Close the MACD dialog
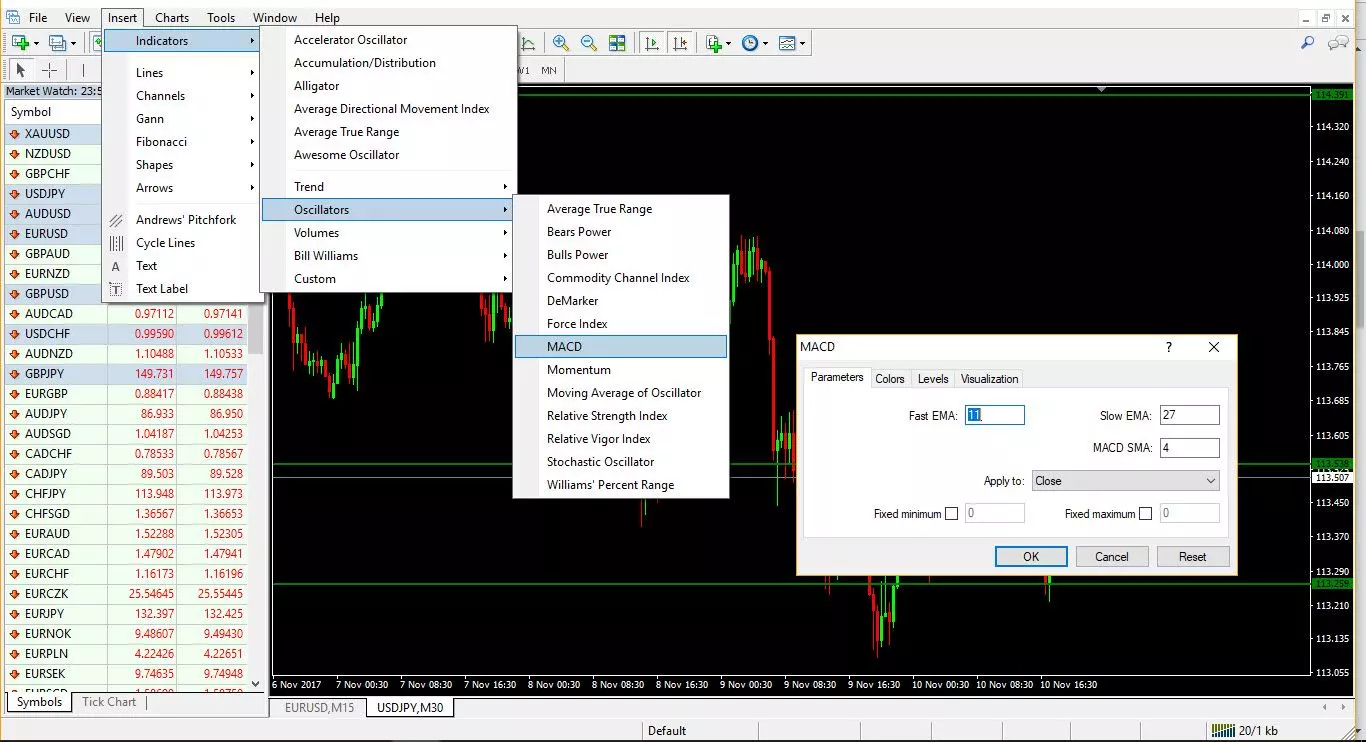Viewport: 1366px width, 742px height. point(1214,347)
